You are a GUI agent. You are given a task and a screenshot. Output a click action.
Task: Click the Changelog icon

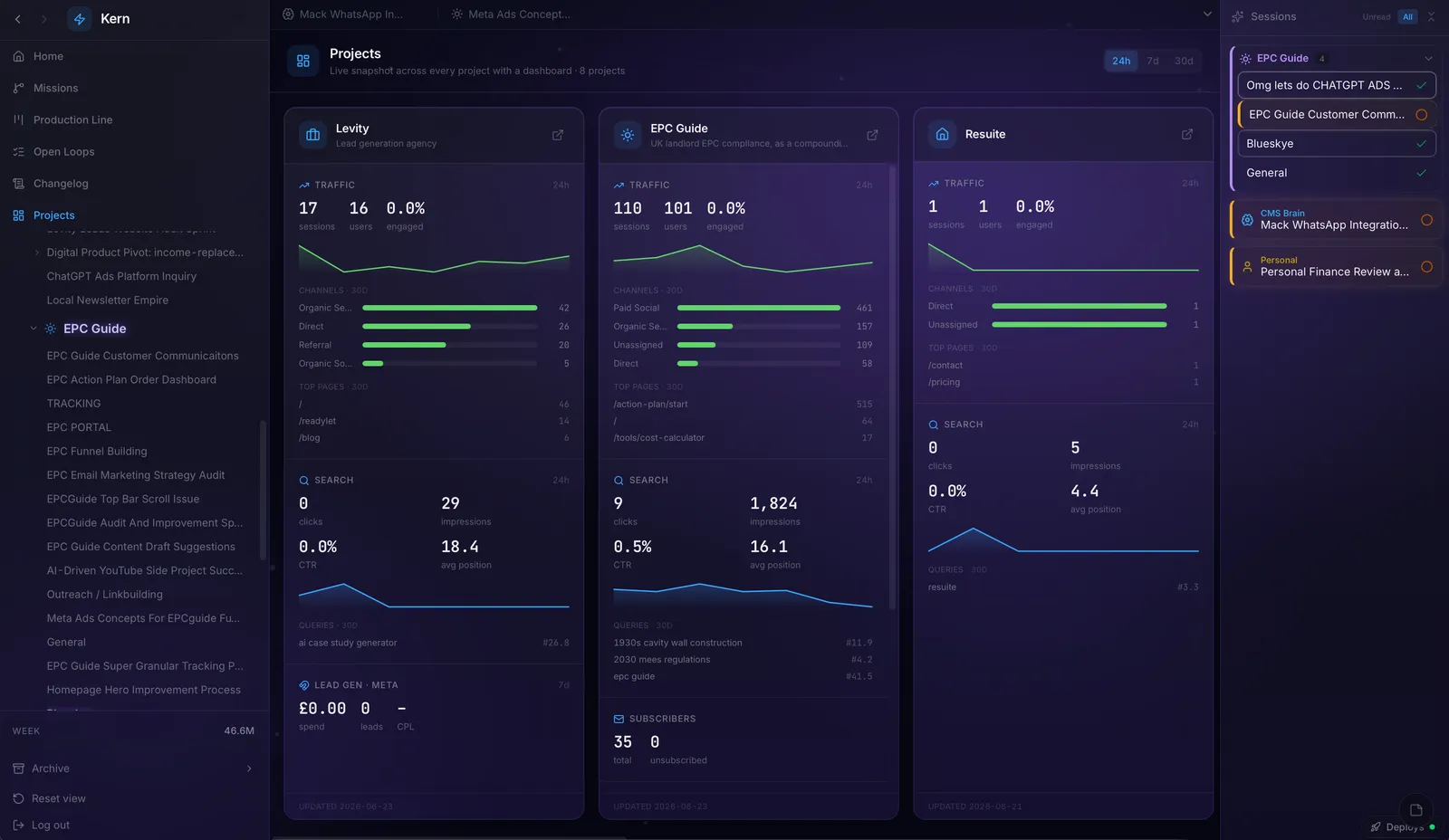[18, 183]
